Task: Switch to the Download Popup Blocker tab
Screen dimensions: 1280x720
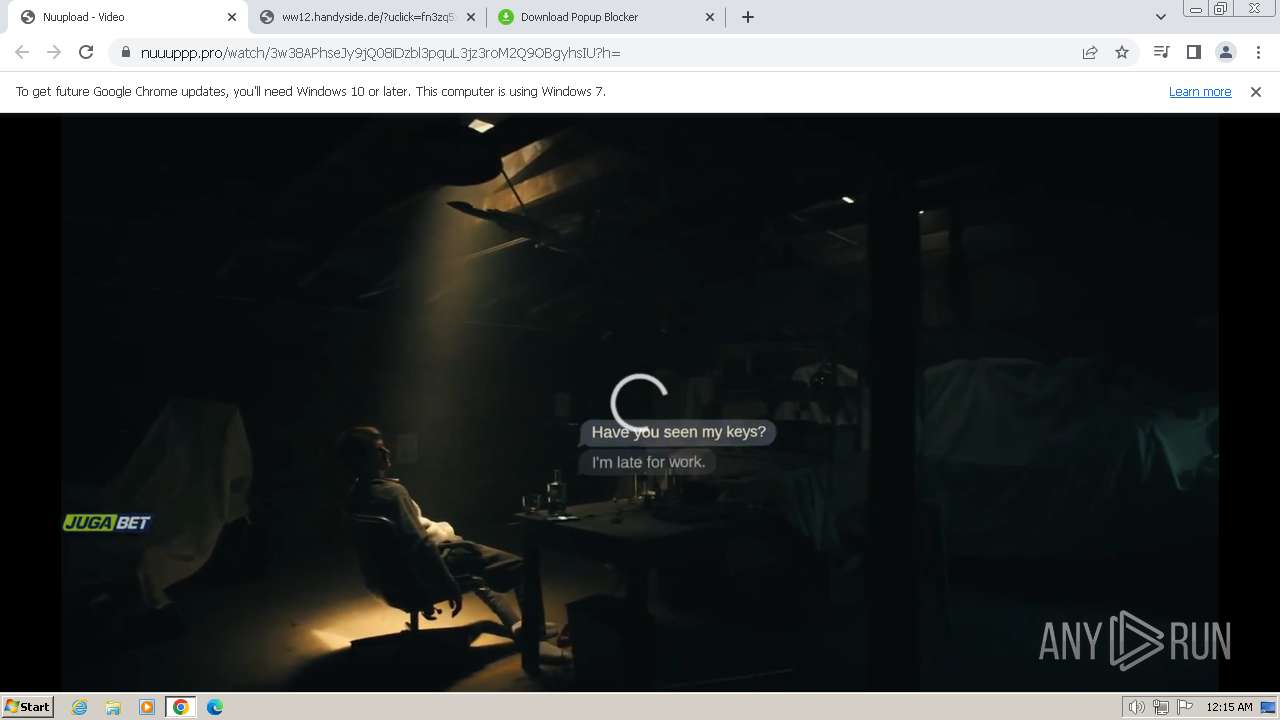Action: (x=605, y=17)
